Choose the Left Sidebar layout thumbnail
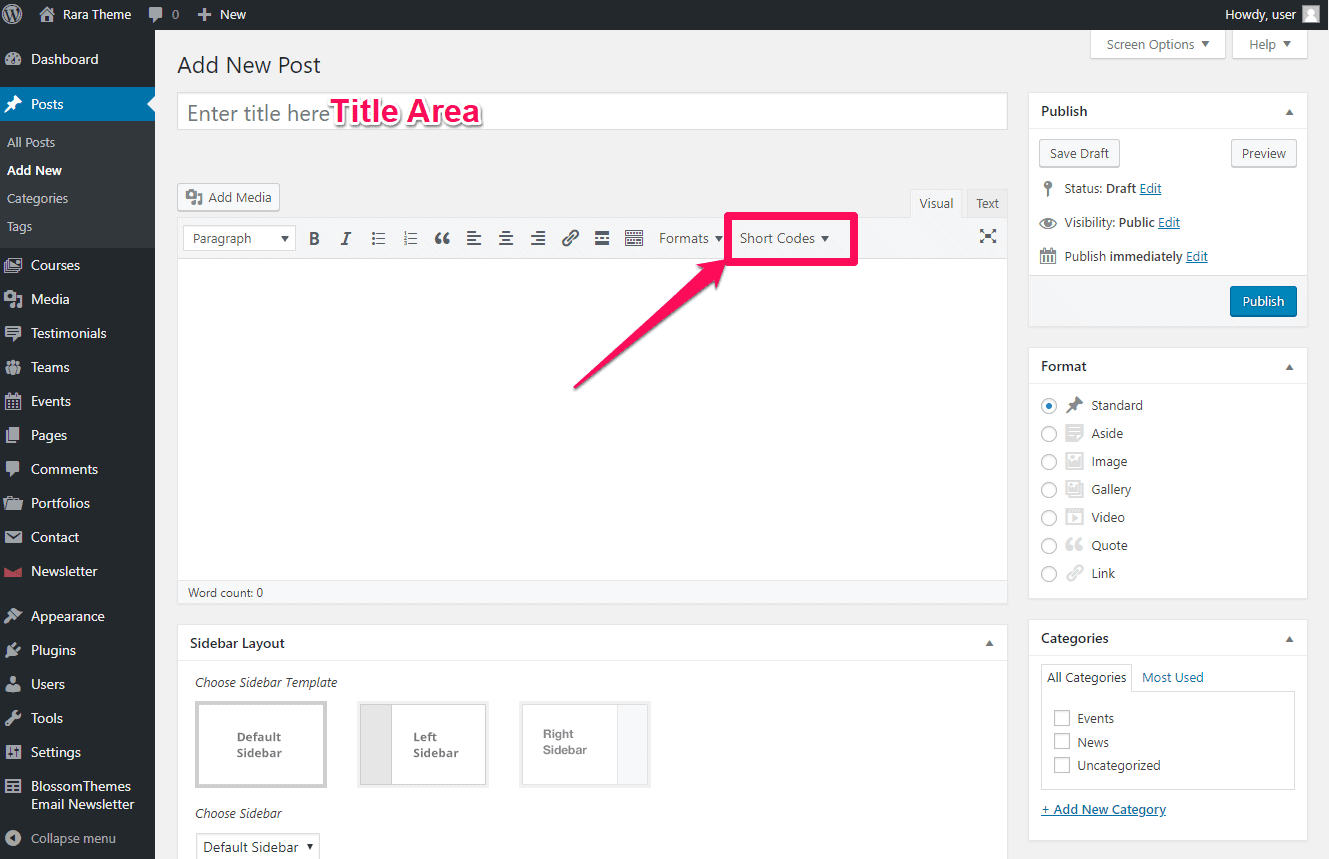The height and width of the screenshot is (859, 1329). 423,744
